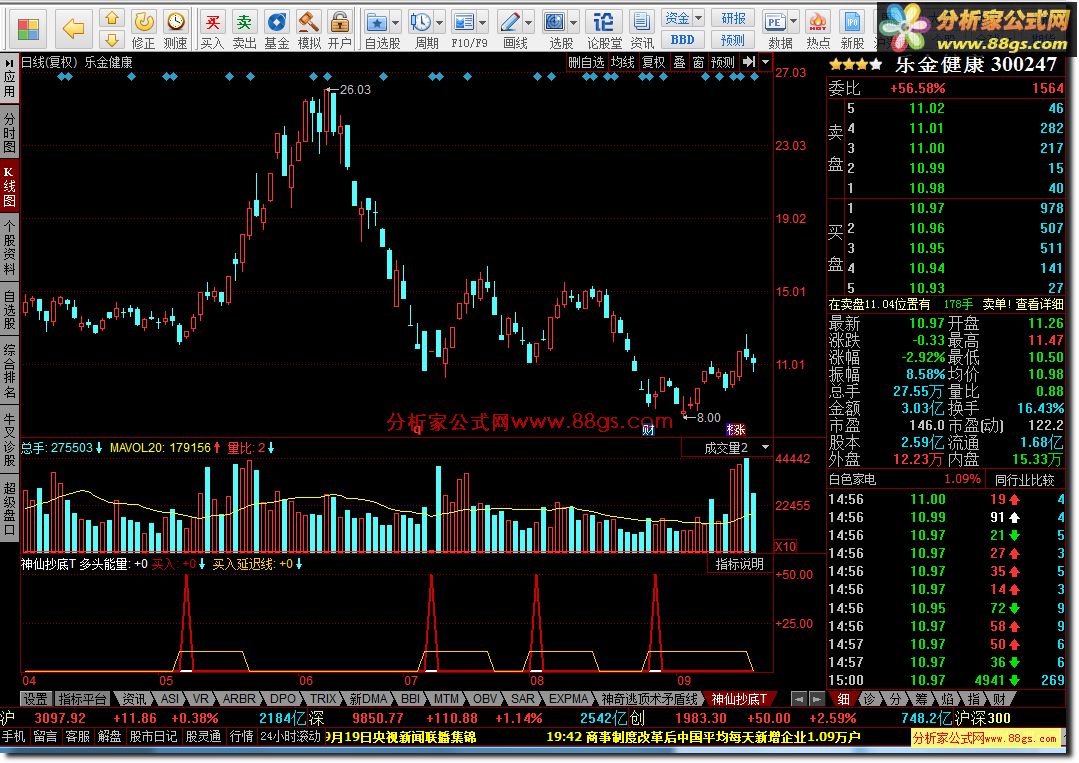Toggle 复权 price adjustment on chart
Viewport: 1079px width, 763px height.
pyautogui.click(x=654, y=63)
